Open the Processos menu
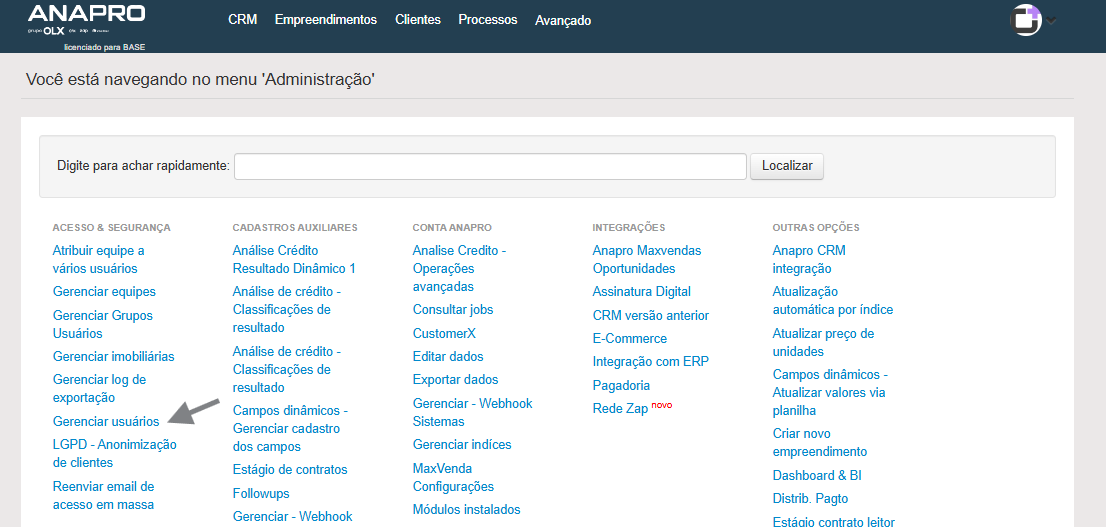The height and width of the screenshot is (527, 1106). 488,20
